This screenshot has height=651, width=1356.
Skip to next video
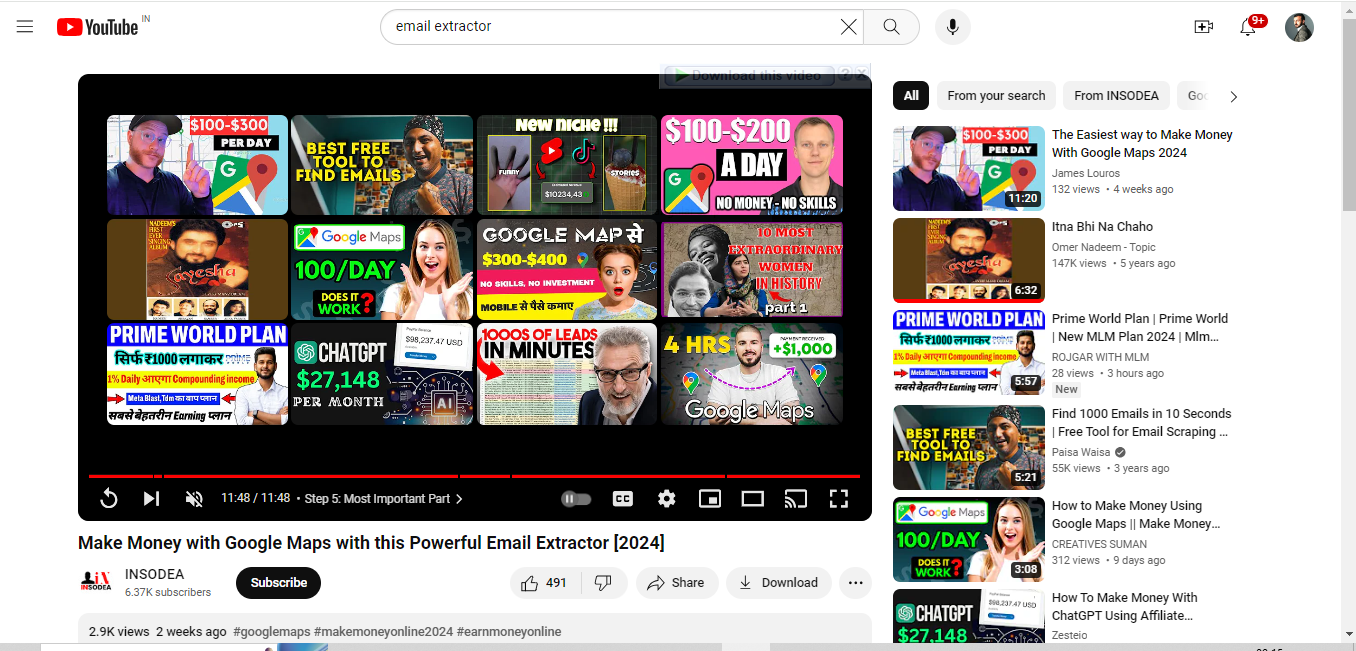pyautogui.click(x=151, y=498)
